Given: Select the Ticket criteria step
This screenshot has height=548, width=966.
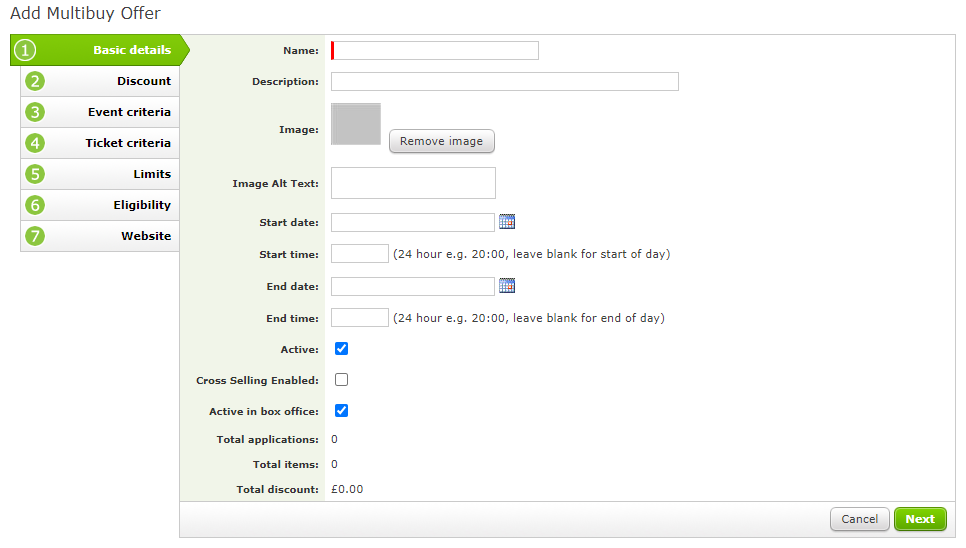Looking at the screenshot, I should click(100, 143).
